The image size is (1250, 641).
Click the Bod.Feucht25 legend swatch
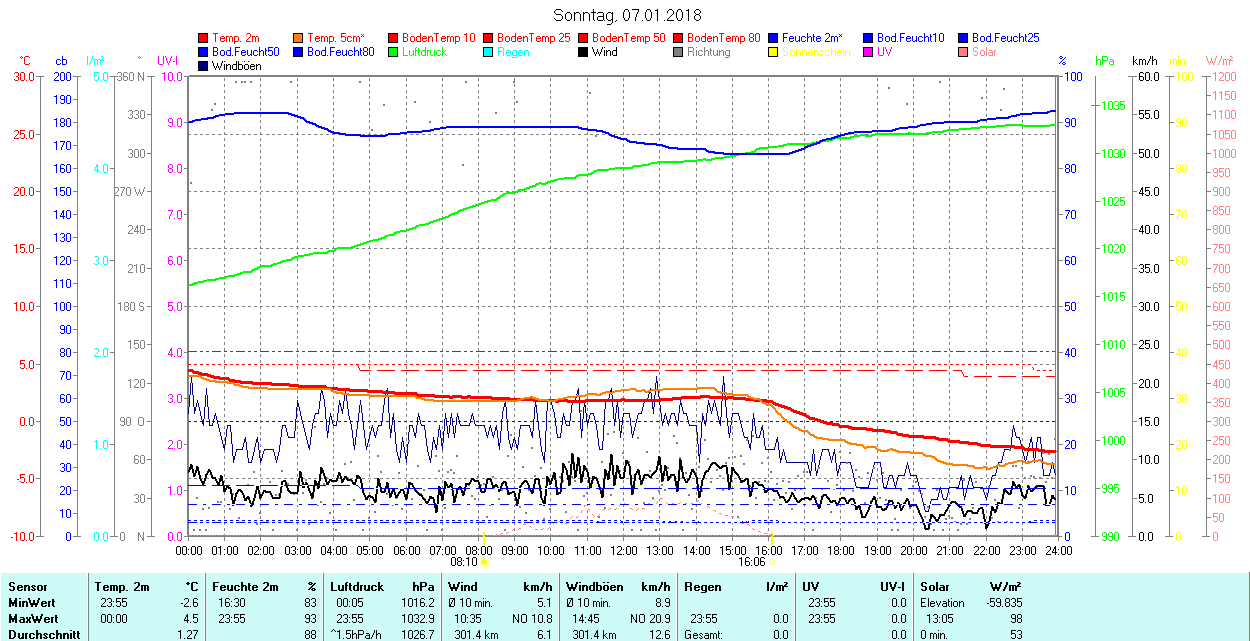click(963, 37)
